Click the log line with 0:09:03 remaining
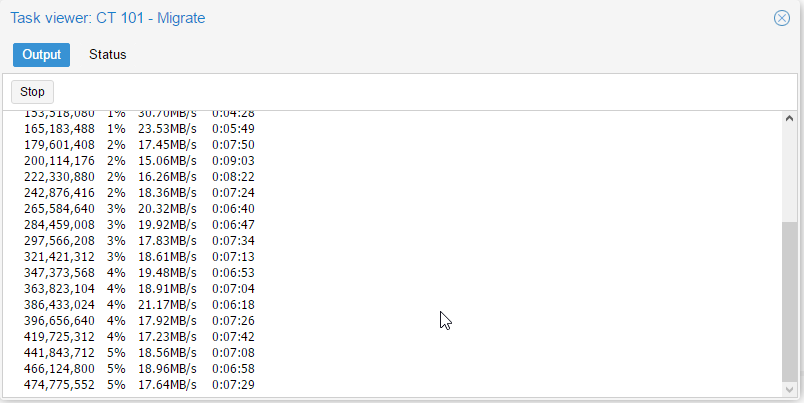 [139, 161]
